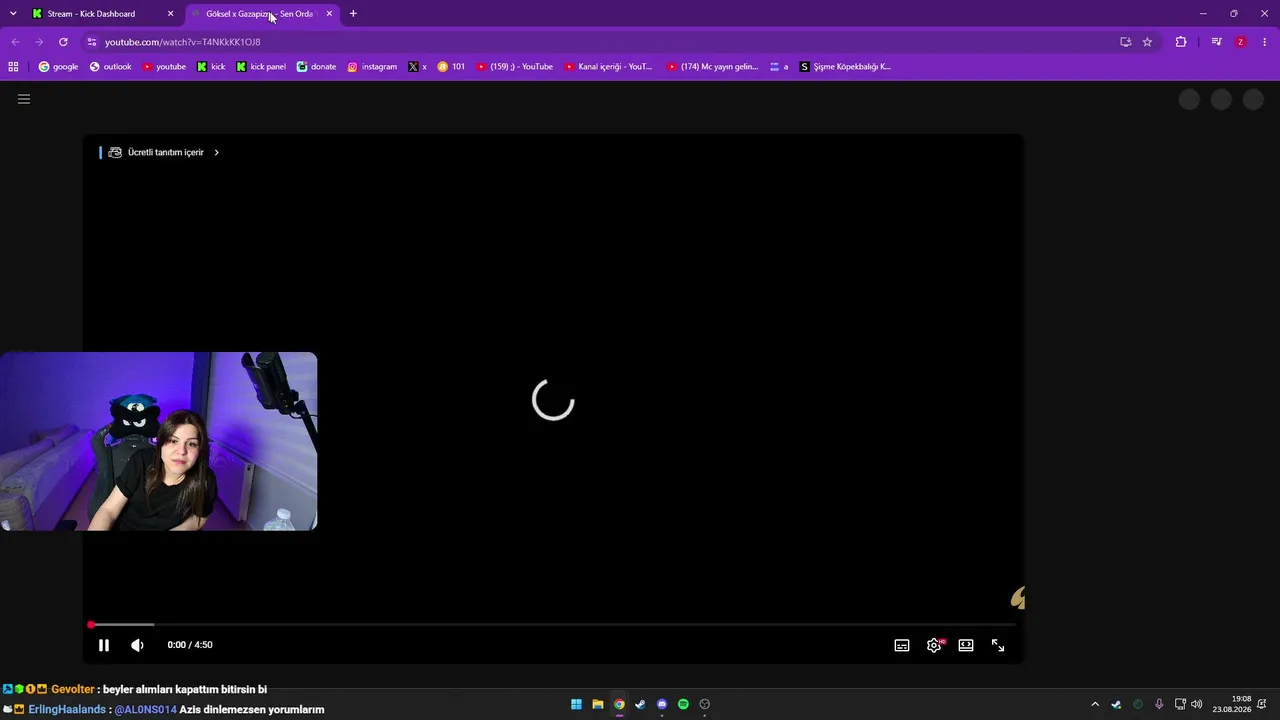Open the apps grid in bookmarks bar

tap(13, 67)
